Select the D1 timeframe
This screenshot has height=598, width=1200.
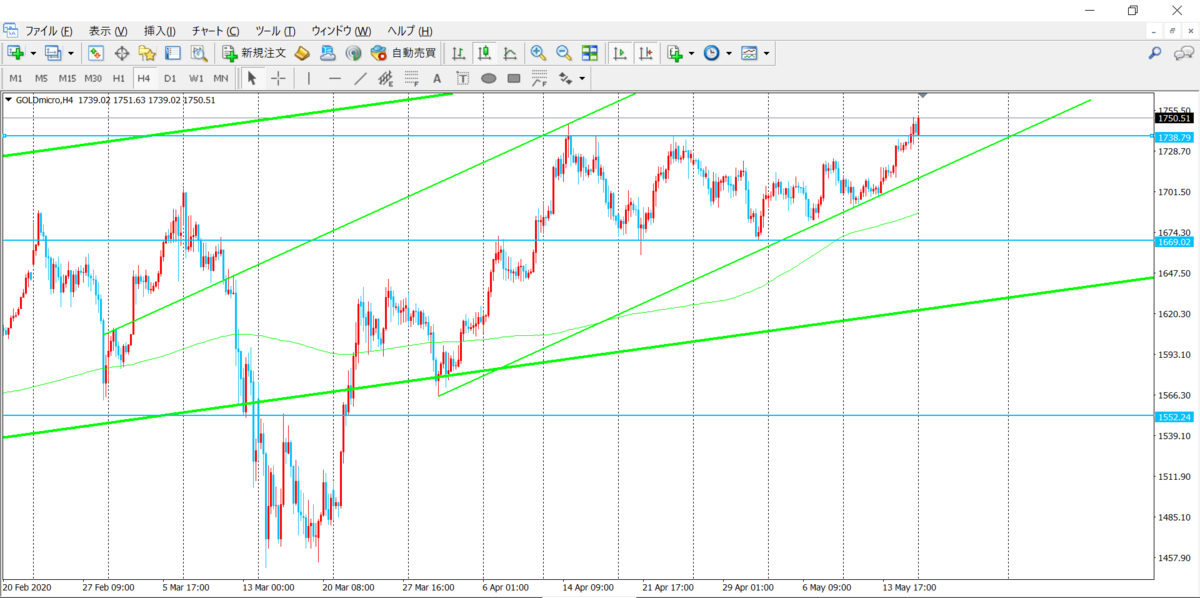(170, 78)
